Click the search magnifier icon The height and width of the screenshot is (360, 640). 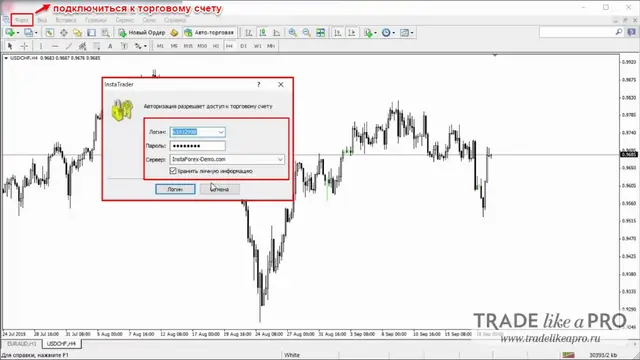click(619, 32)
